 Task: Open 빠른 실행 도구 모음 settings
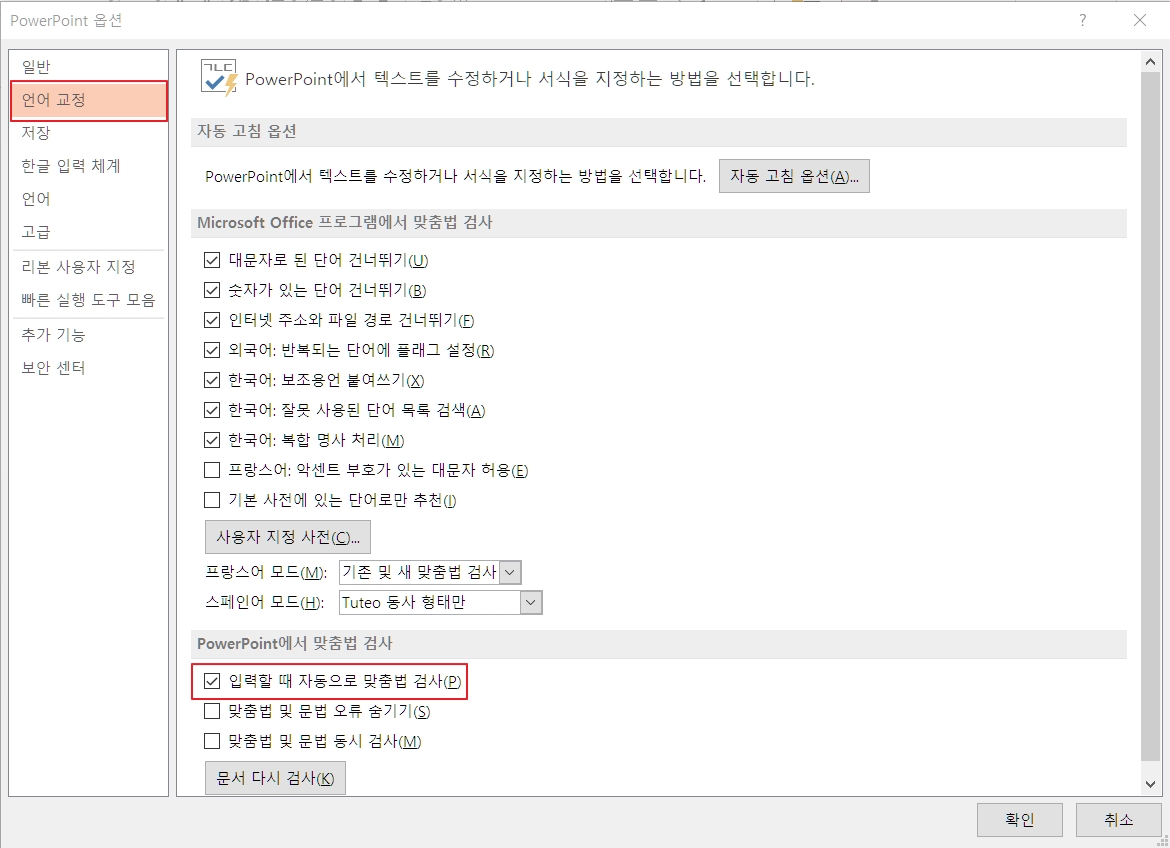pyautogui.click(x=88, y=300)
